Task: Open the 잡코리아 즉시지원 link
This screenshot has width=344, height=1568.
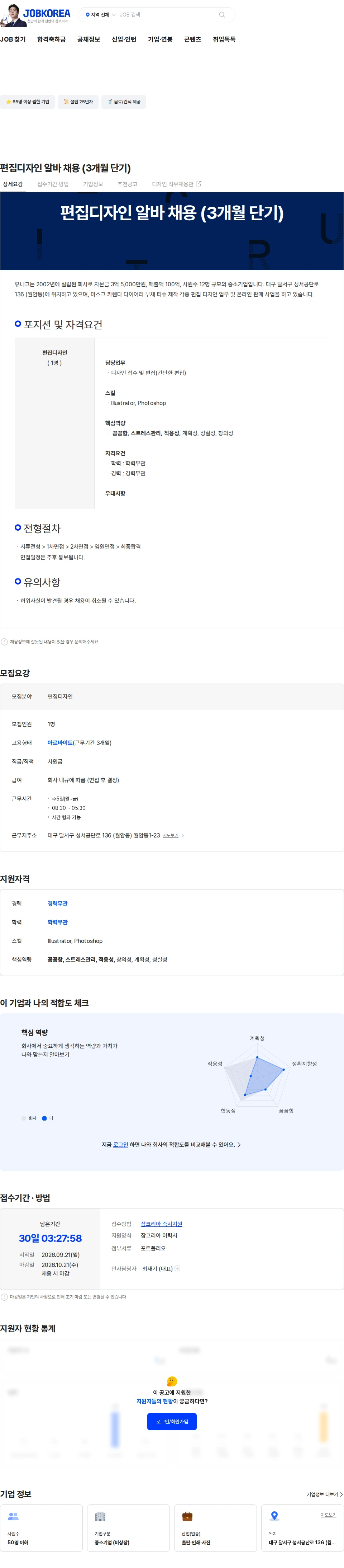Action: point(162,1224)
